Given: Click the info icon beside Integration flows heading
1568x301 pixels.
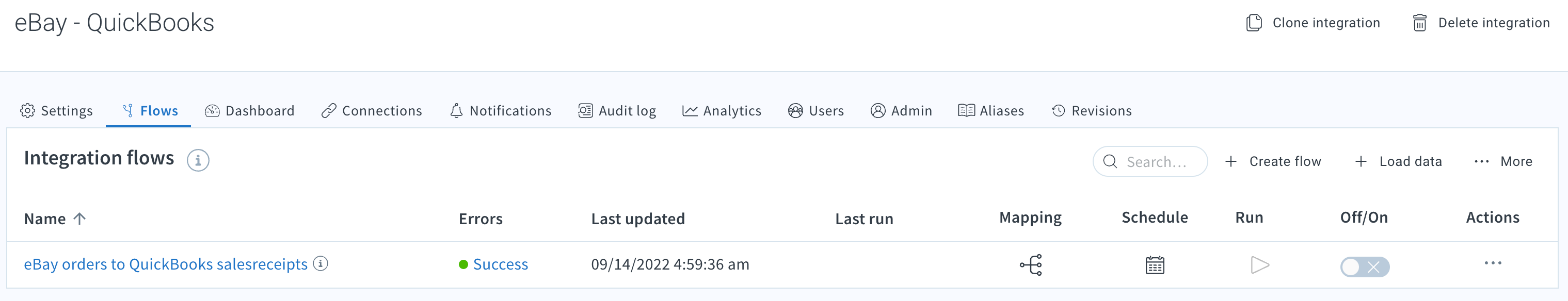Looking at the screenshot, I should 198,160.
